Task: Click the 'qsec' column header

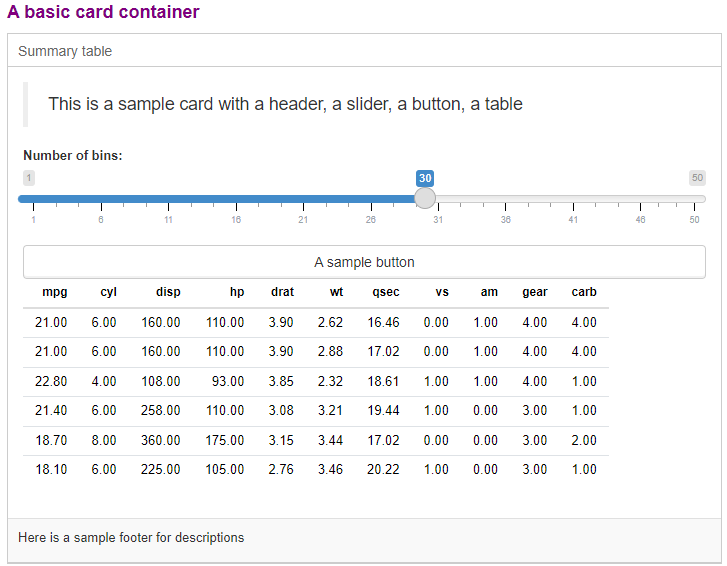Action: (x=386, y=292)
